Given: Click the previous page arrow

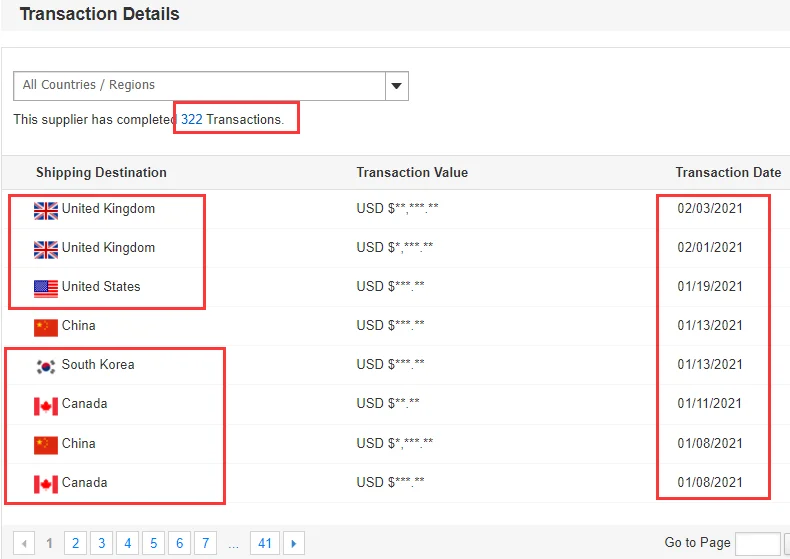Looking at the screenshot, I should click(25, 543).
